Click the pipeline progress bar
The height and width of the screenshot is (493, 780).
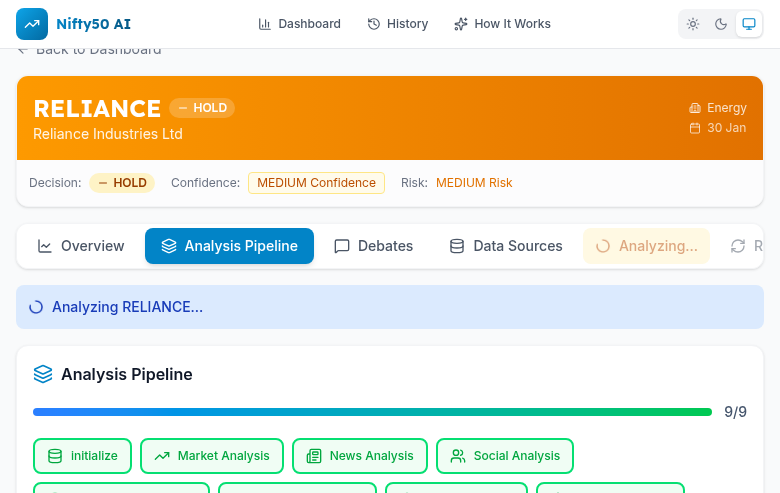[372, 412]
